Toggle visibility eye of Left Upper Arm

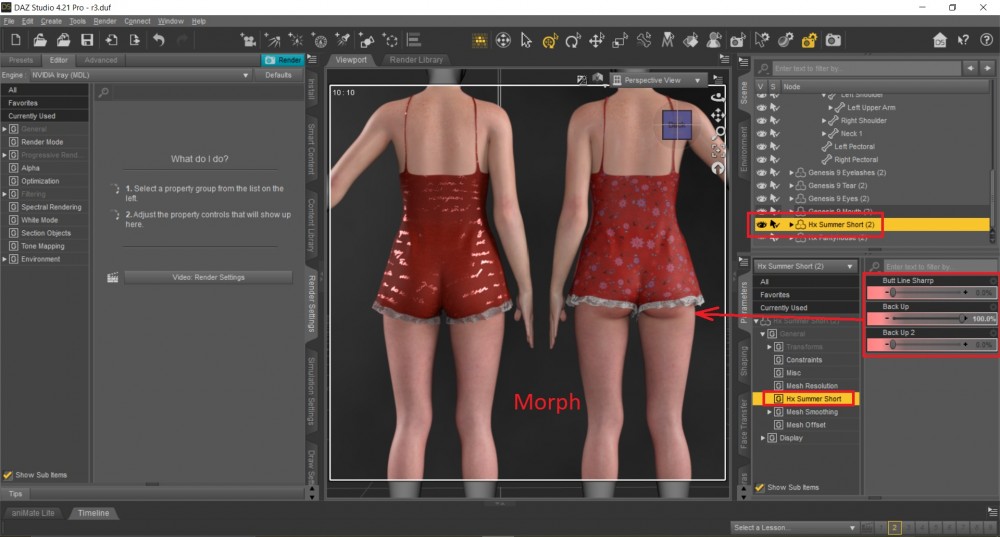(x=761, y=108)
